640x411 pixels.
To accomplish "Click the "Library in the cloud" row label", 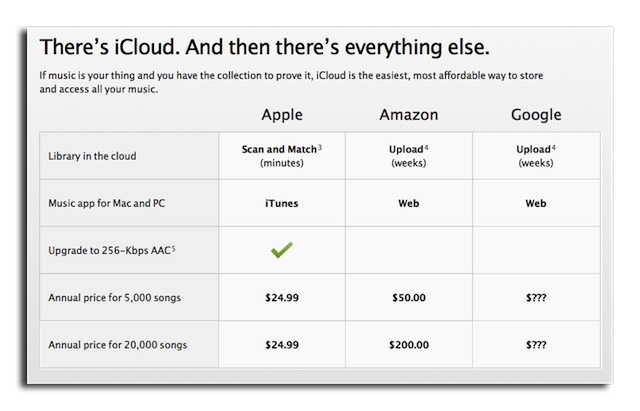I will tap(92, 156).
